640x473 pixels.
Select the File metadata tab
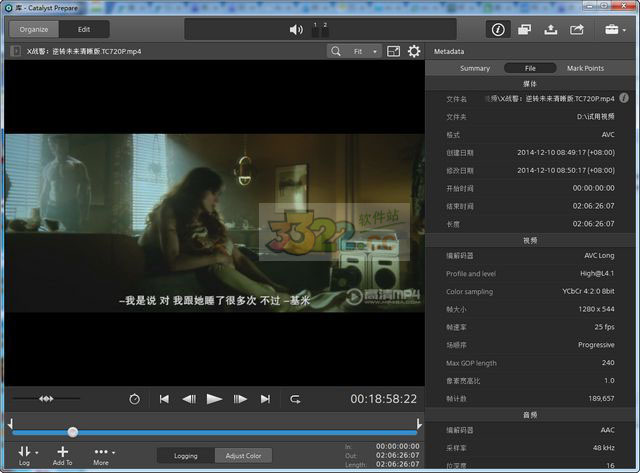(530, 68)
